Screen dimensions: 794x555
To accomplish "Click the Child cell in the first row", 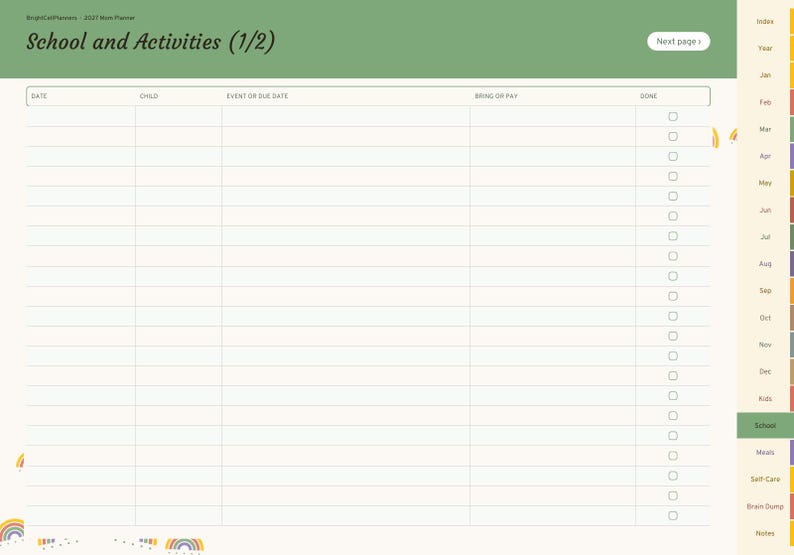I will coord(179,116).
